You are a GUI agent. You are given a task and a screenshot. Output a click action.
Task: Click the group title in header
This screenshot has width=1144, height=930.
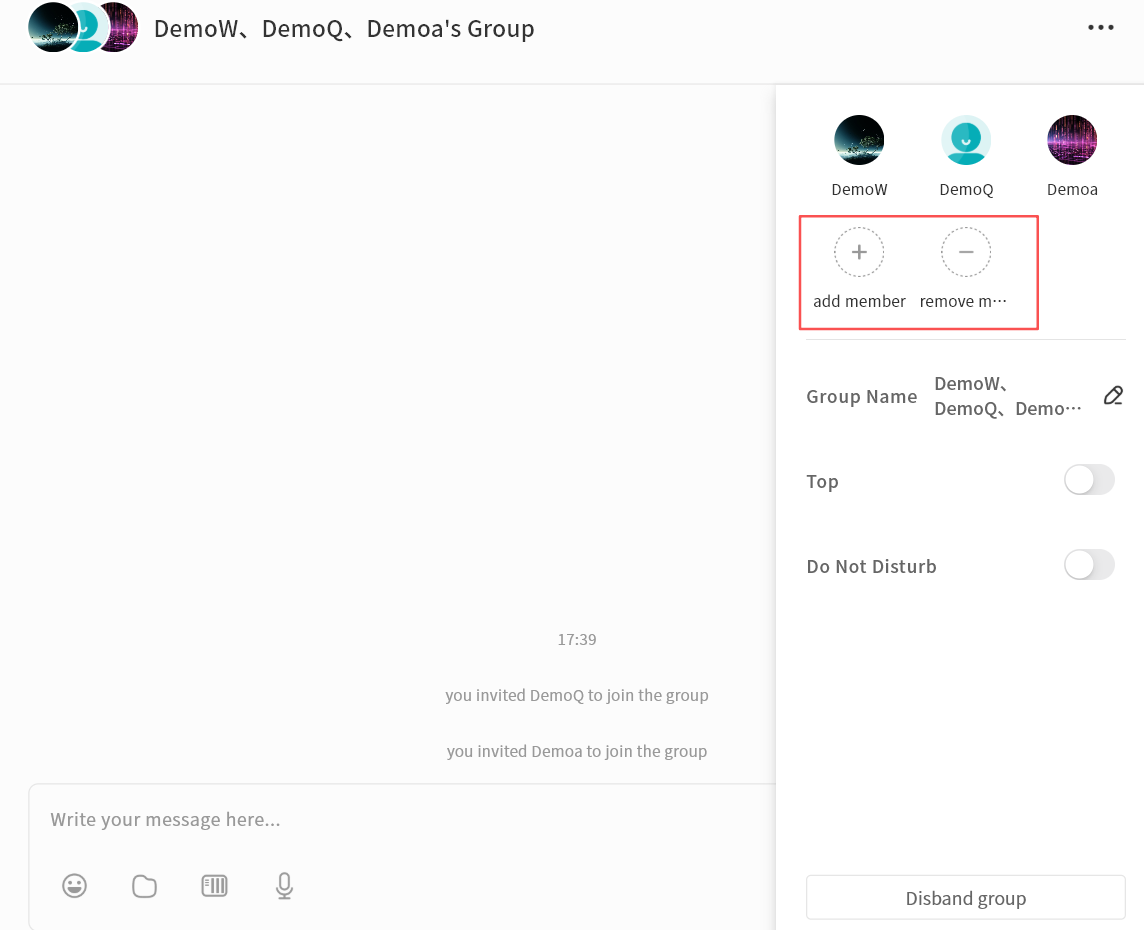pyautogui.click(x=344, y=29)
